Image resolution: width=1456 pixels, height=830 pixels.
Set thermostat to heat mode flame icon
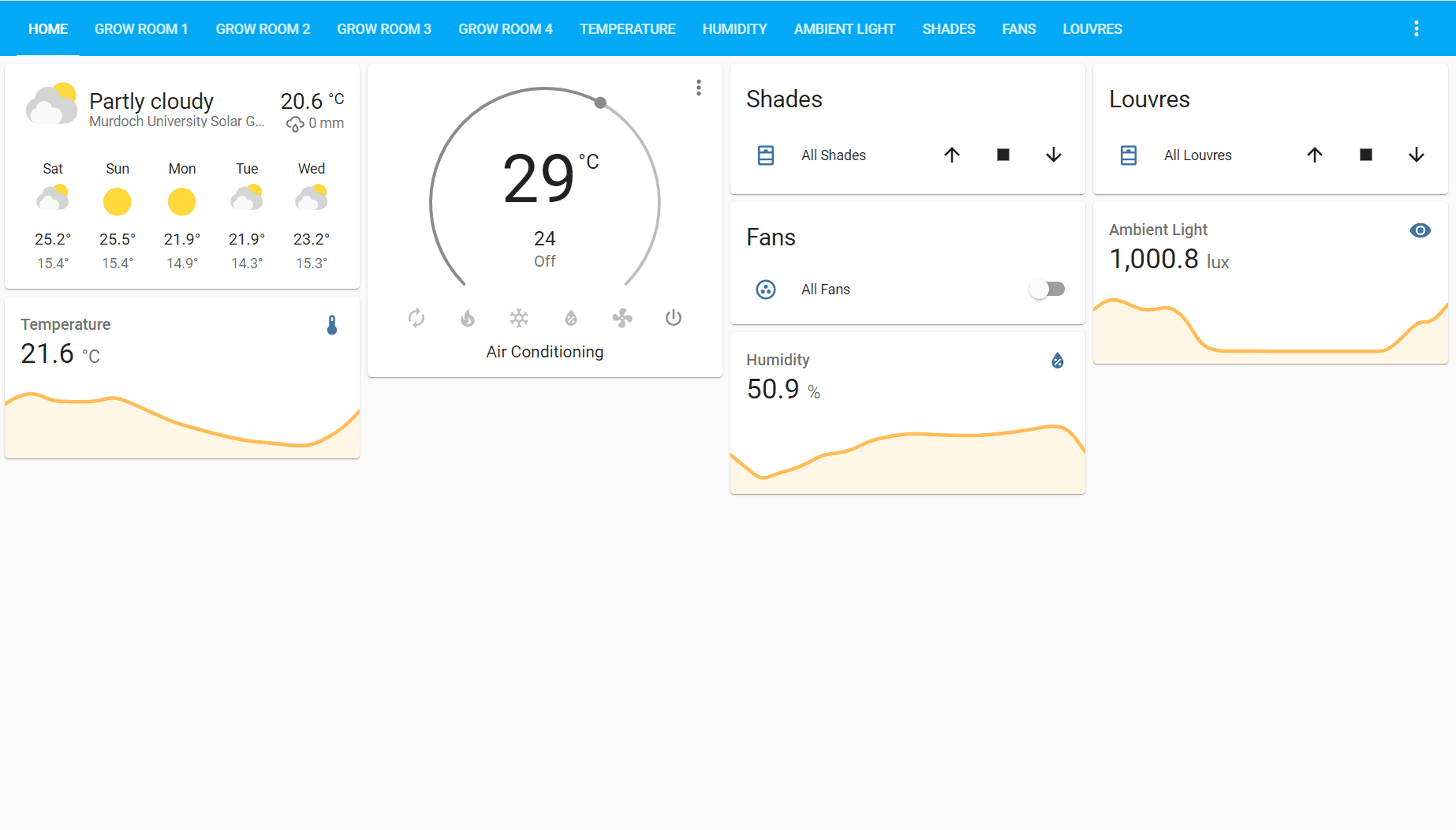click(x=468, y=318)
